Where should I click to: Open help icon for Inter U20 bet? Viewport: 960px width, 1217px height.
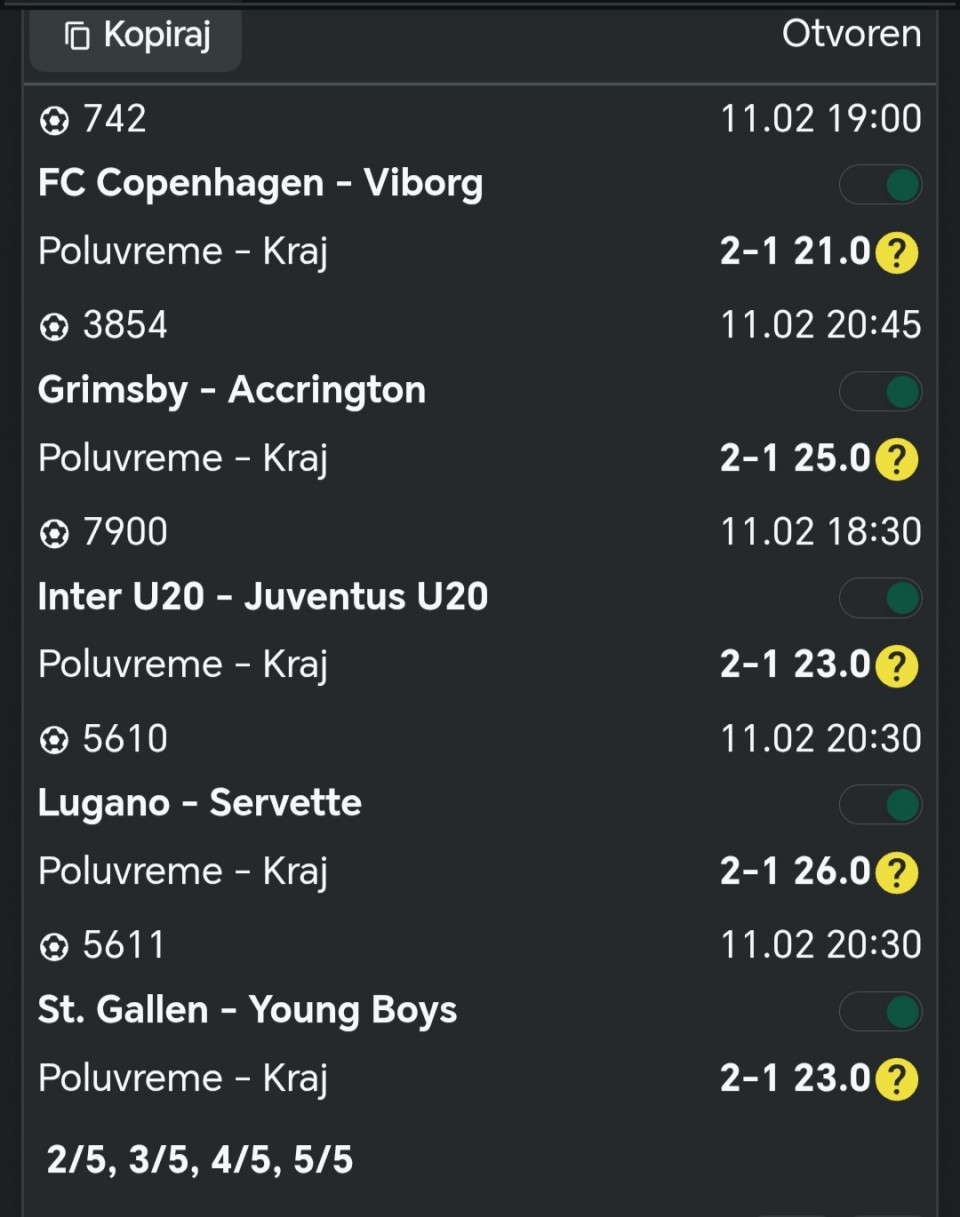[x=896, y=666]
